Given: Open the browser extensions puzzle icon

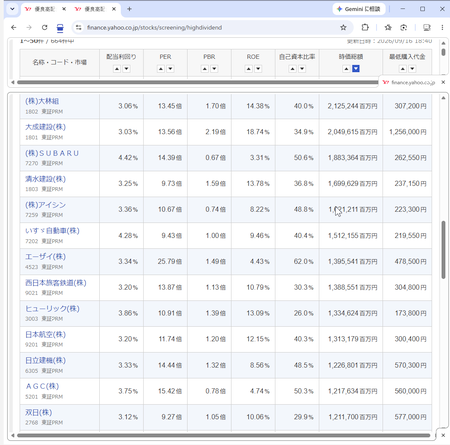Looking at the screenshot, I should 365,28.
